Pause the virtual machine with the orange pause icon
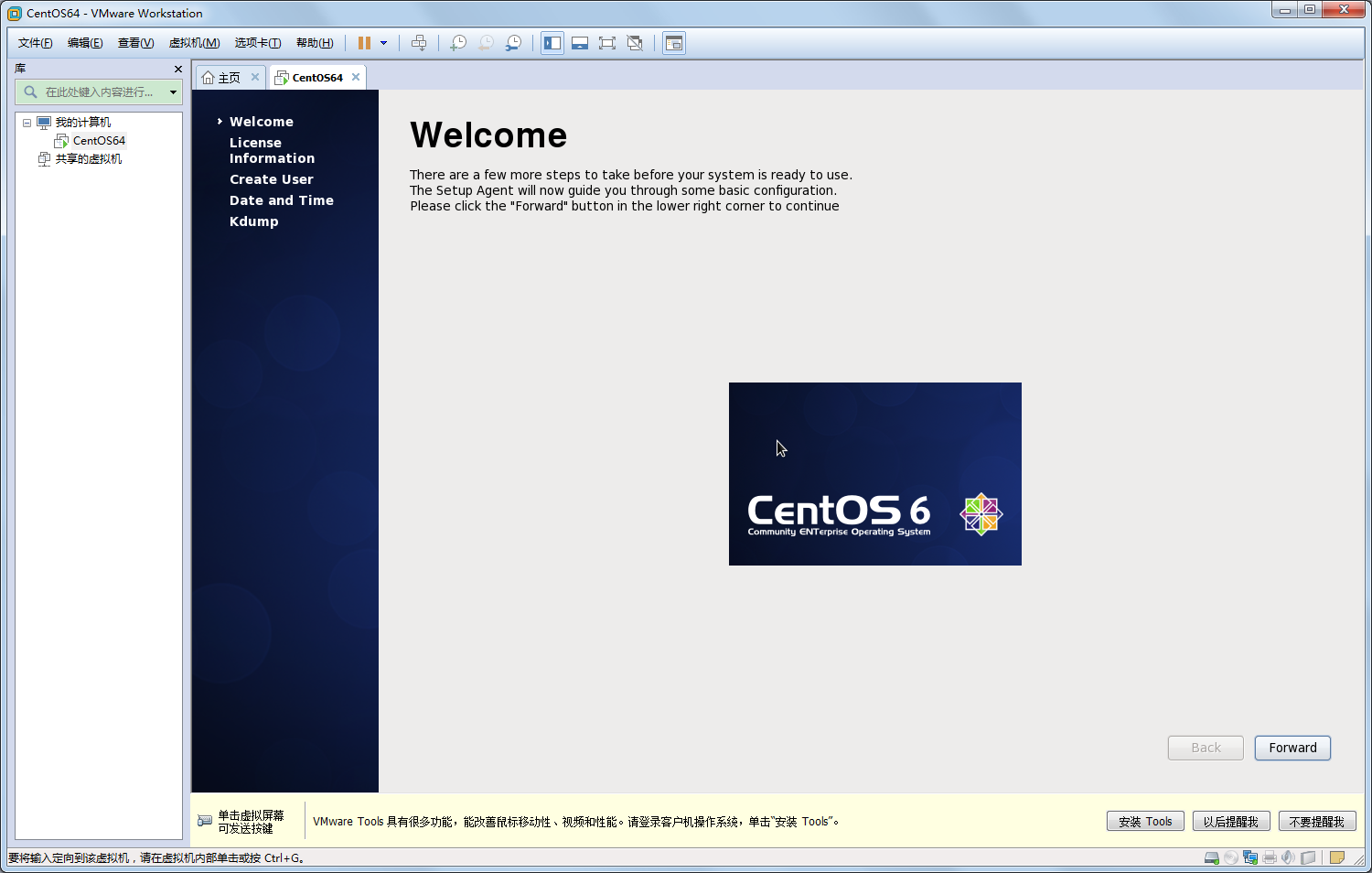The height and width of the screenshot is (873, 1372). point(364,43)
